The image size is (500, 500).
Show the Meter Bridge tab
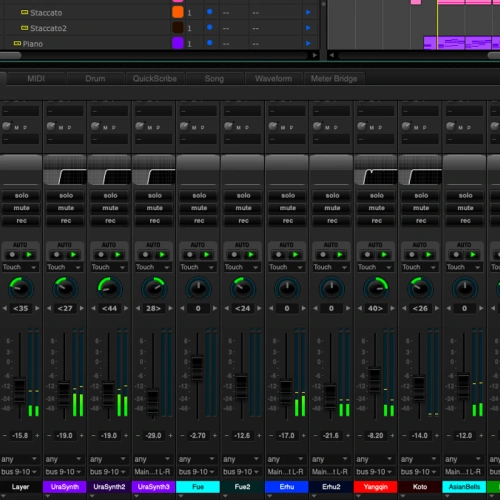click(334, 79)
